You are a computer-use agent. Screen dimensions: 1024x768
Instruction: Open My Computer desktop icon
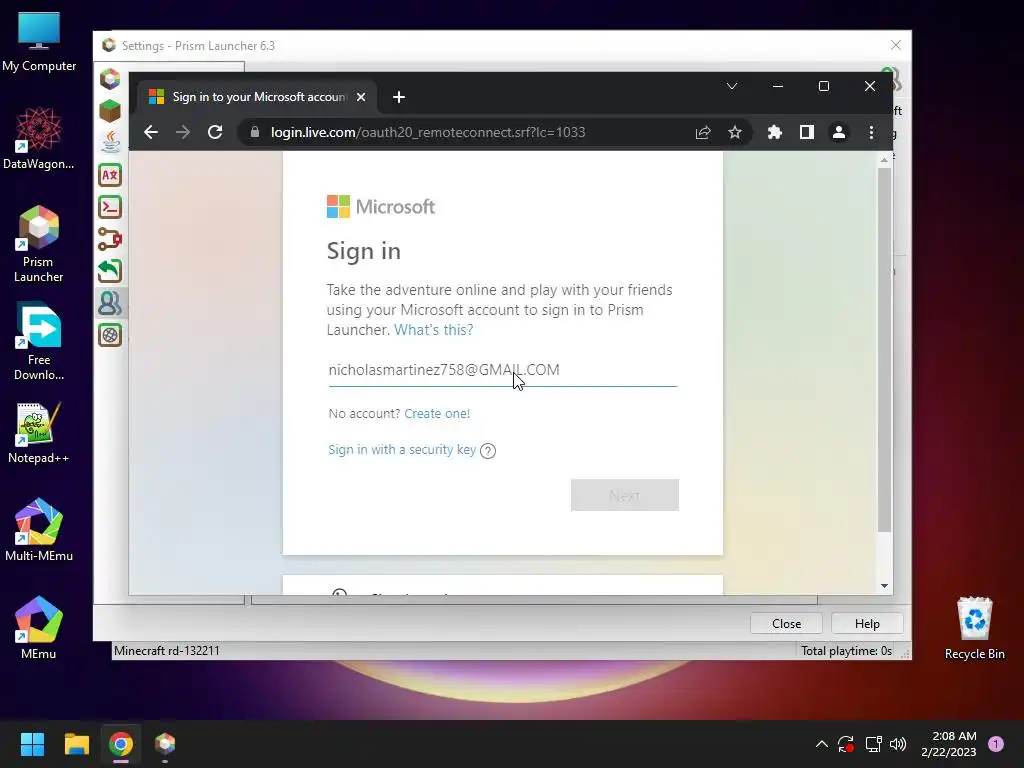pos(39,41)
